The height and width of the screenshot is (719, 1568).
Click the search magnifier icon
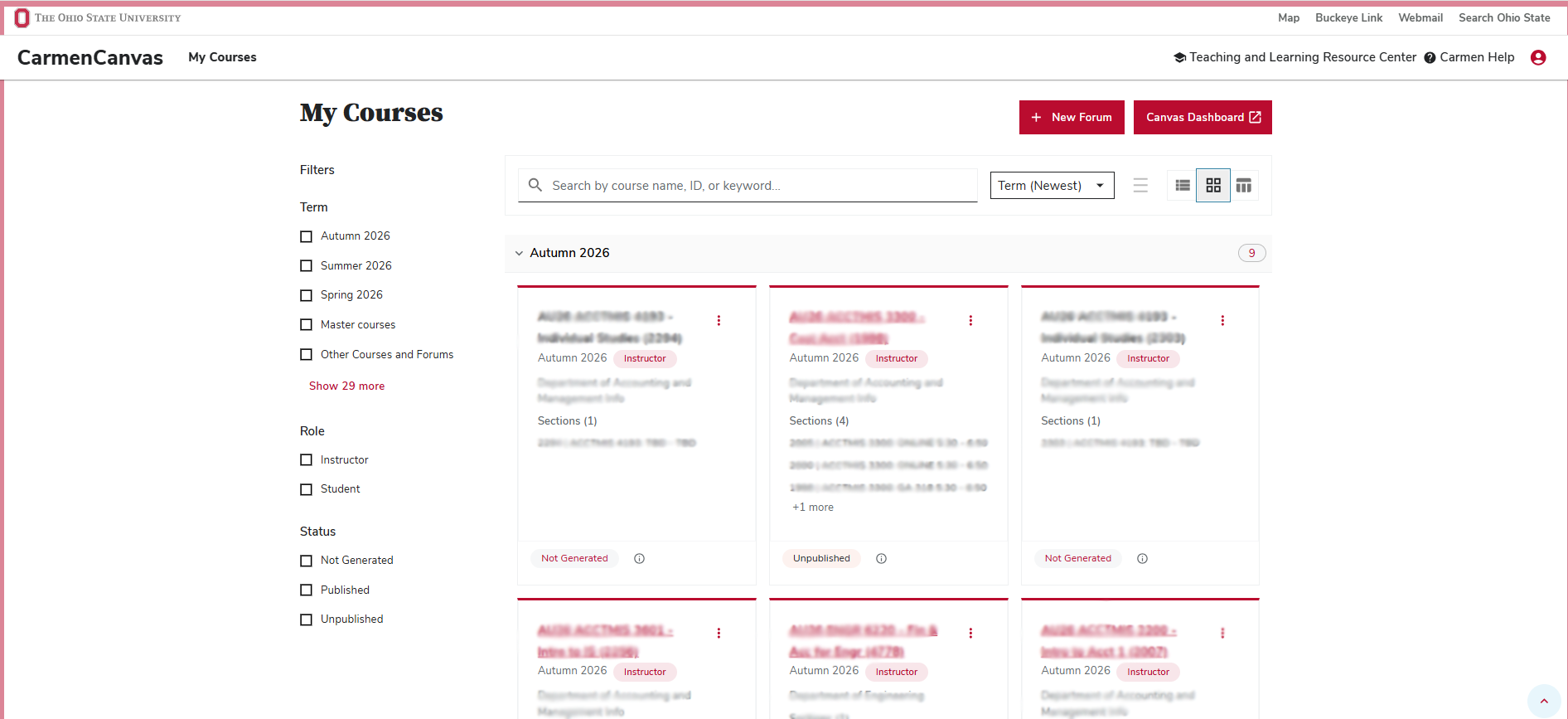pos(535,185)
